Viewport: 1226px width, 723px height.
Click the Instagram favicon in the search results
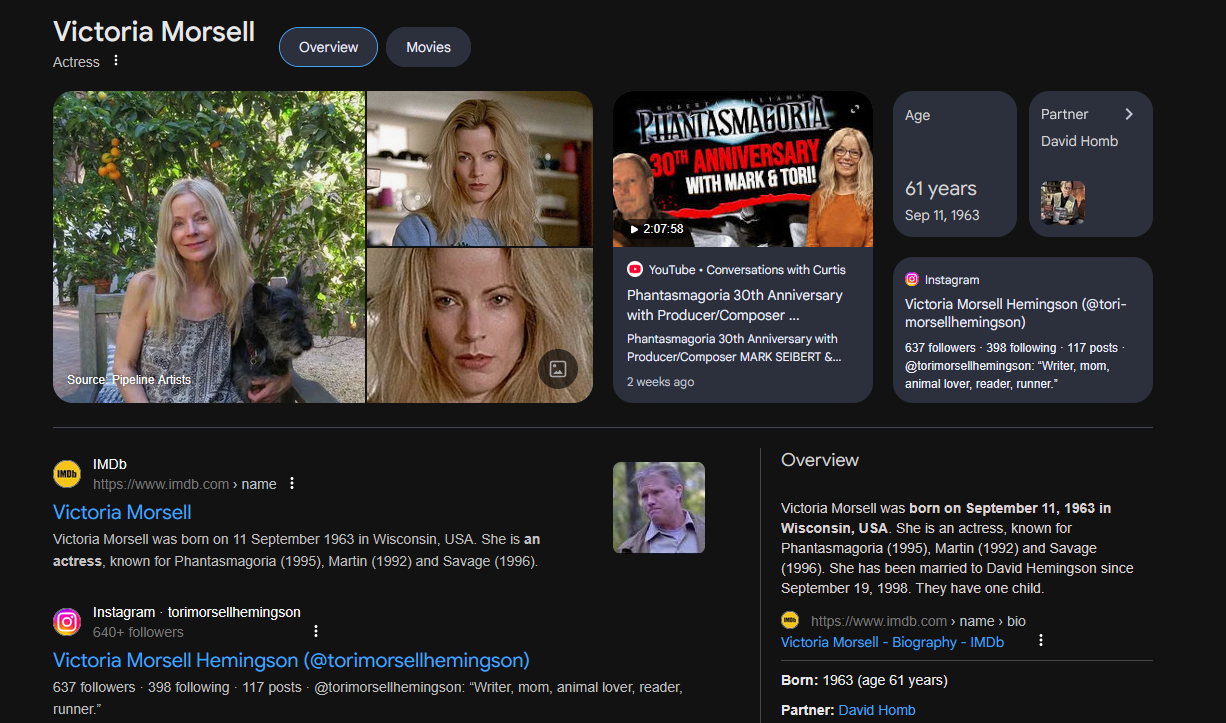(67, 622)
